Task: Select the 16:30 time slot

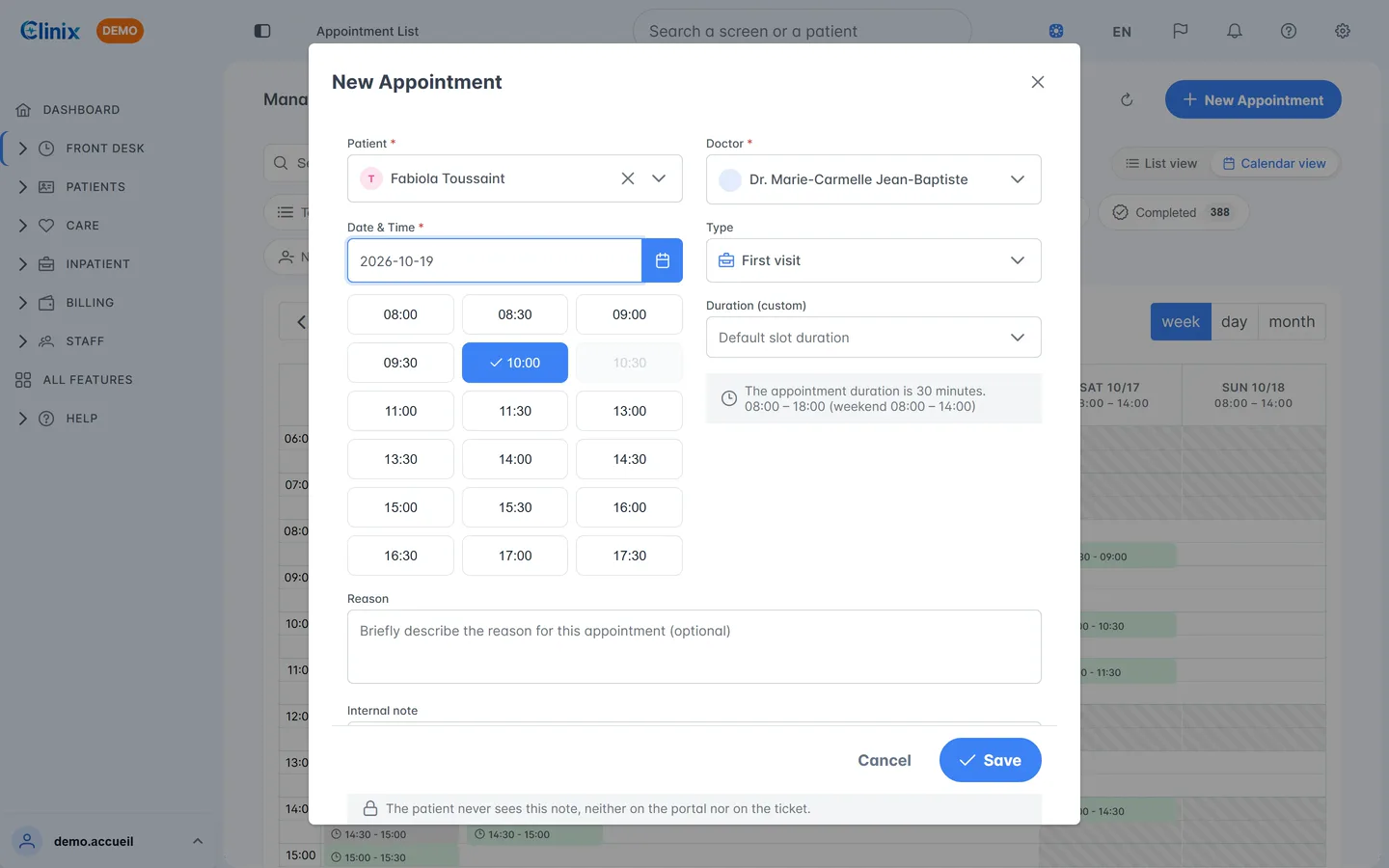Action: pyautogui.click(x=400, y=556)
